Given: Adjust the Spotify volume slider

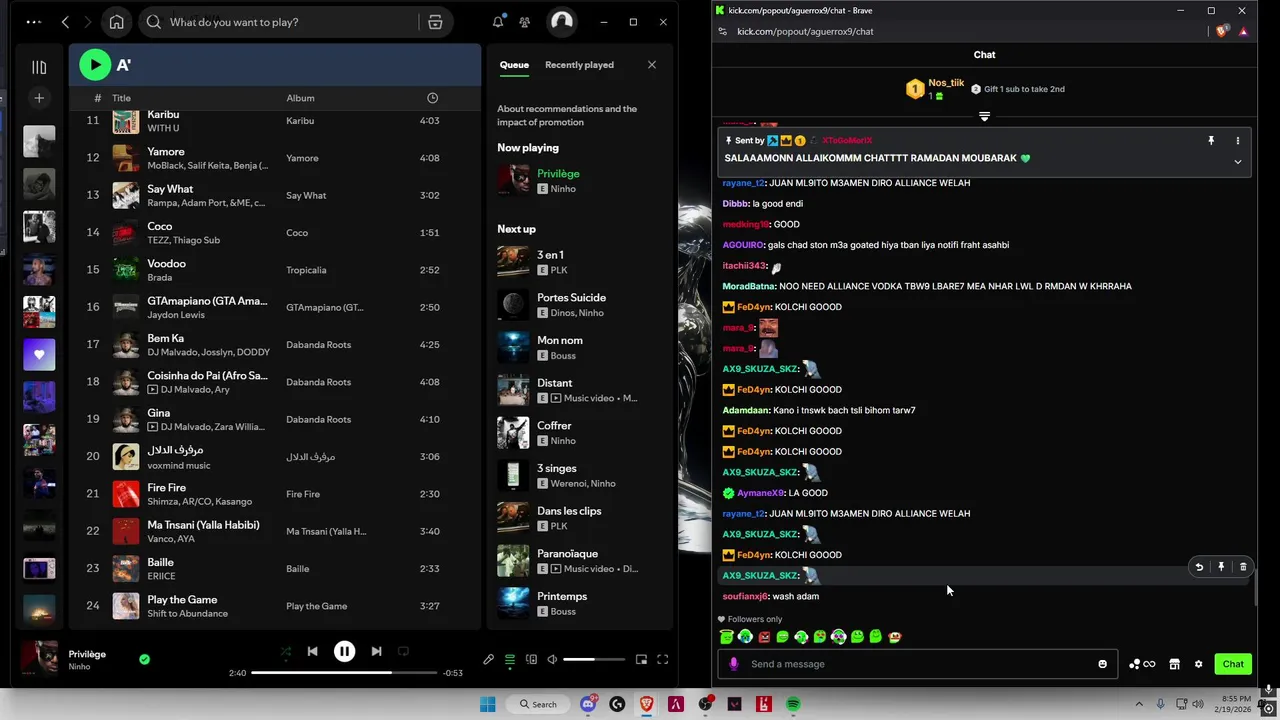Looking at the screenshot, I should click(593, 660).
